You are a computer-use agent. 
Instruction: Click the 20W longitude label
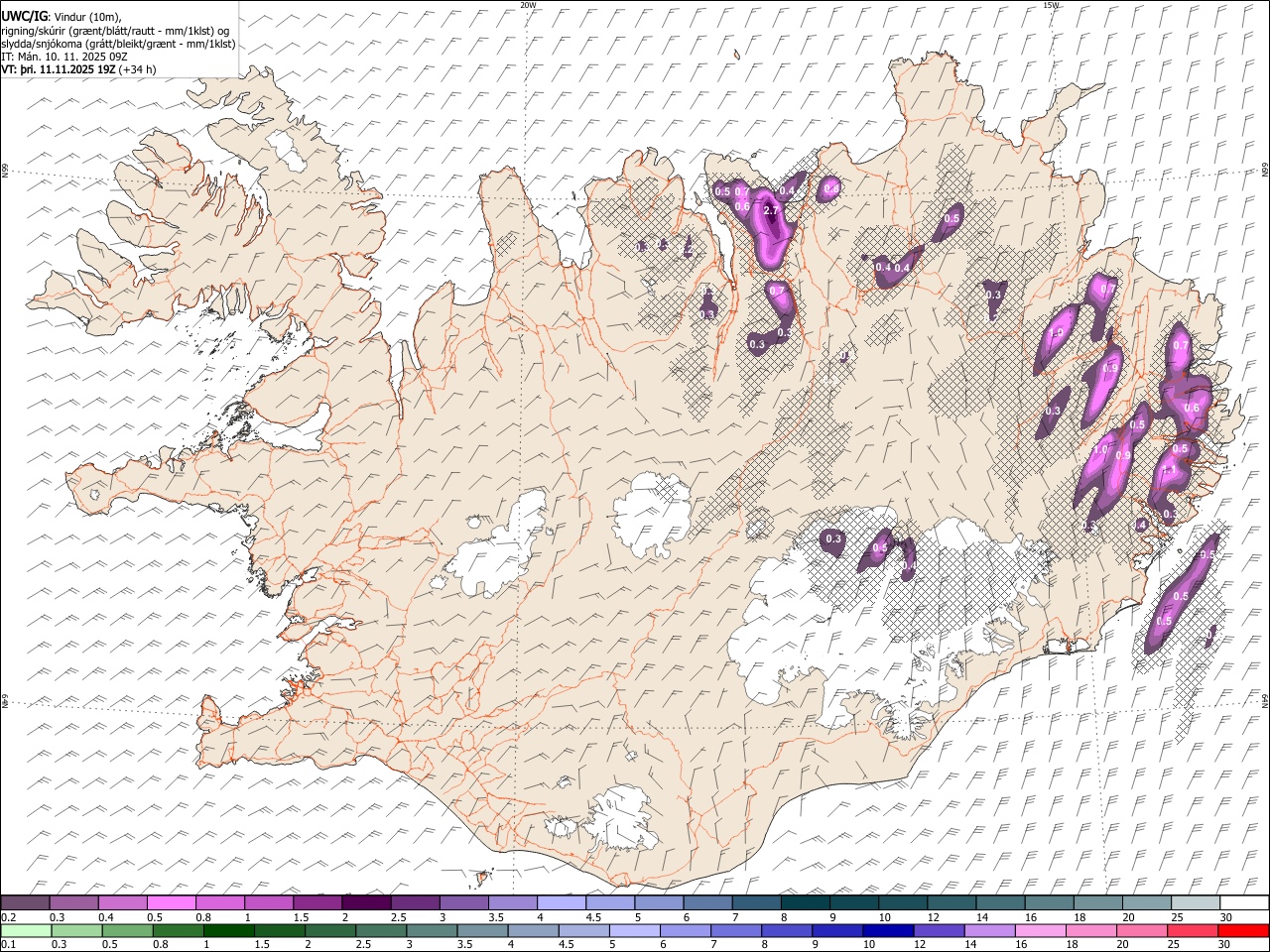coord(528,5)
